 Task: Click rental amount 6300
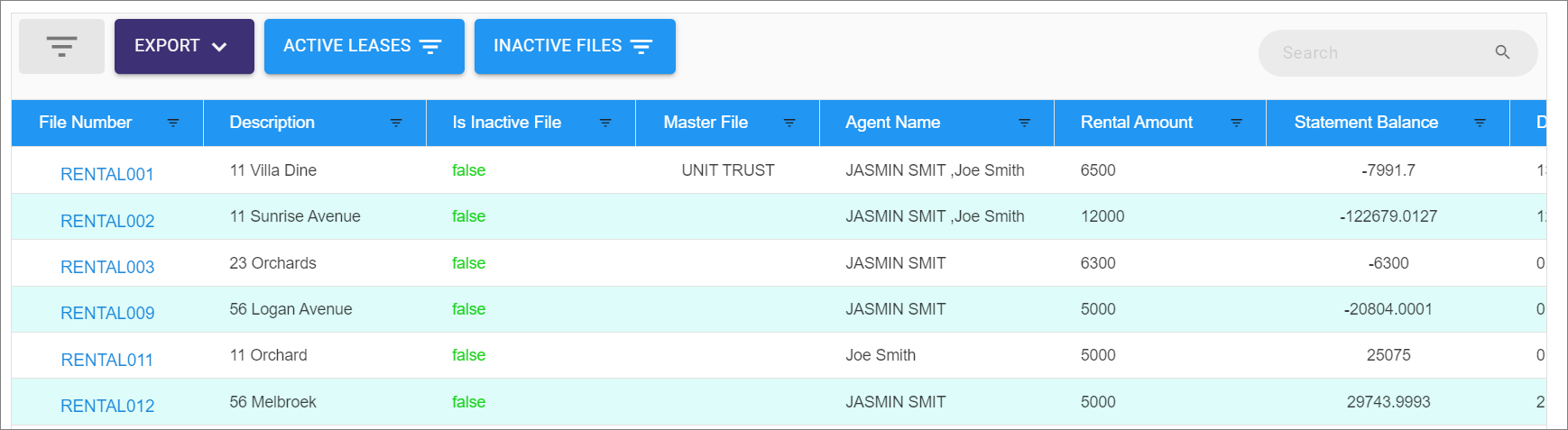tap(1098, 263)
